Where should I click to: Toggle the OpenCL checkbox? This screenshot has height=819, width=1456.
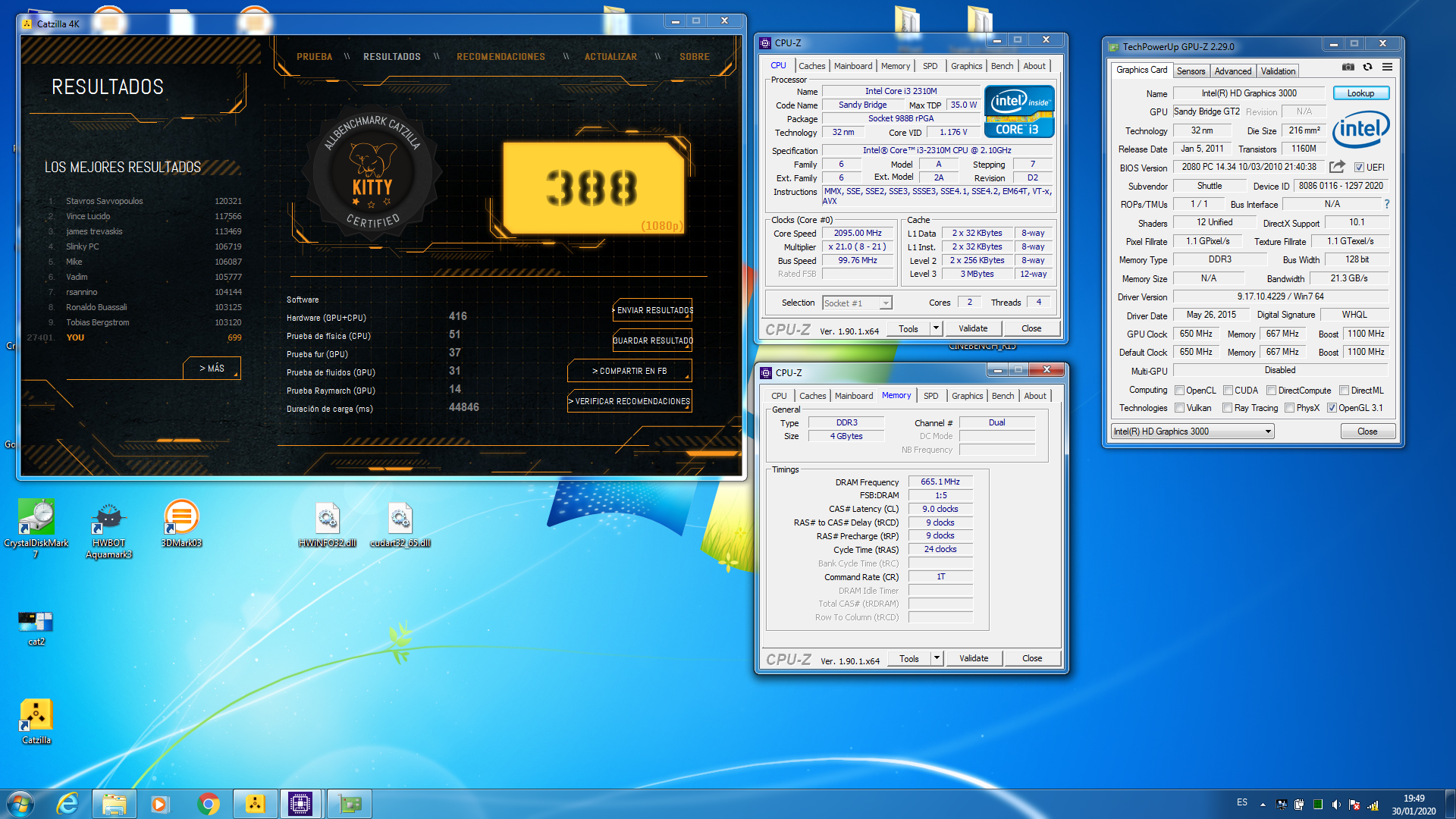tap(1179, 391)
